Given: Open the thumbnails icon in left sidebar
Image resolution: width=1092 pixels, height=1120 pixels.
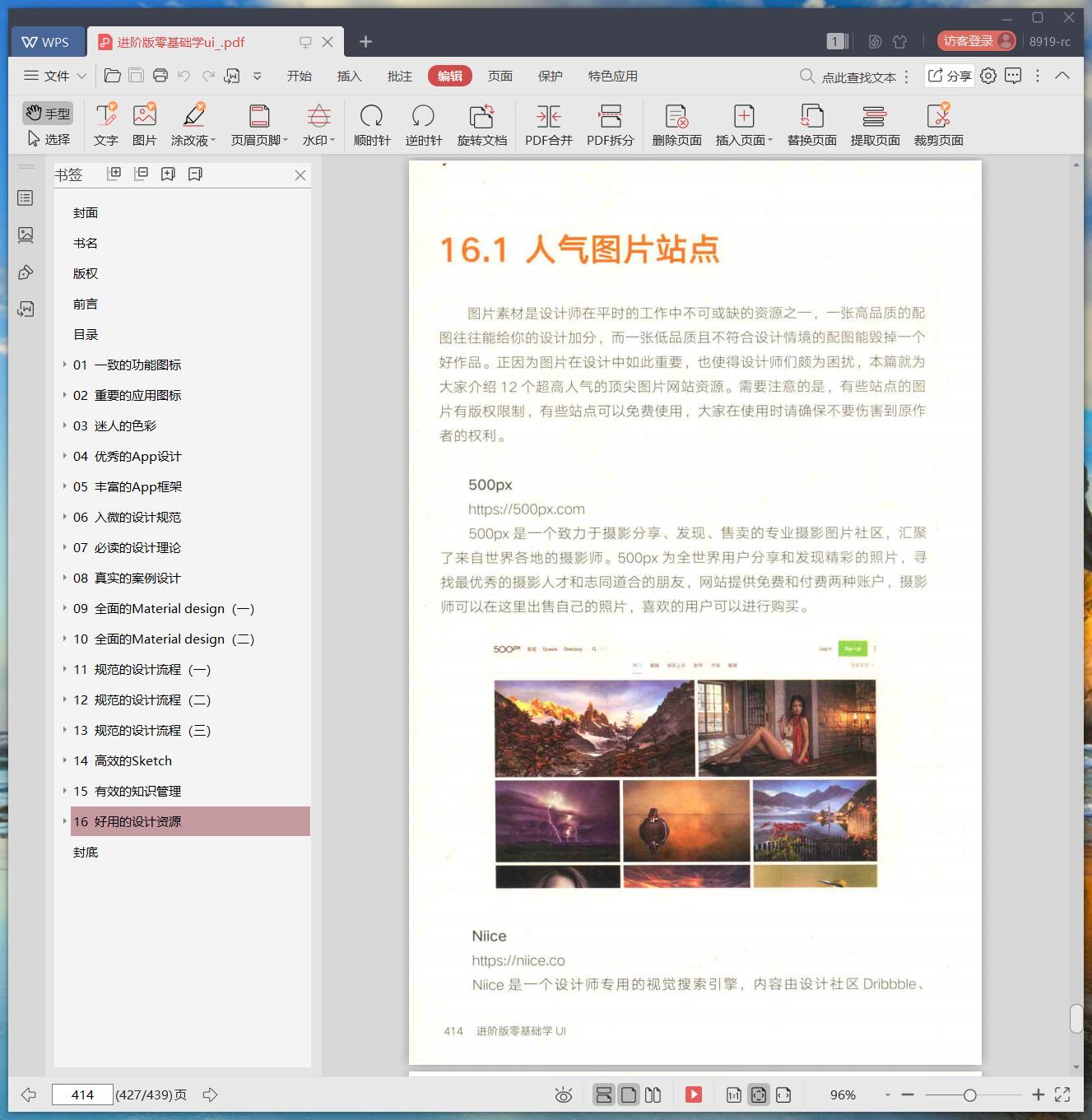Looking at the screenshot, I should pos(26,235).
